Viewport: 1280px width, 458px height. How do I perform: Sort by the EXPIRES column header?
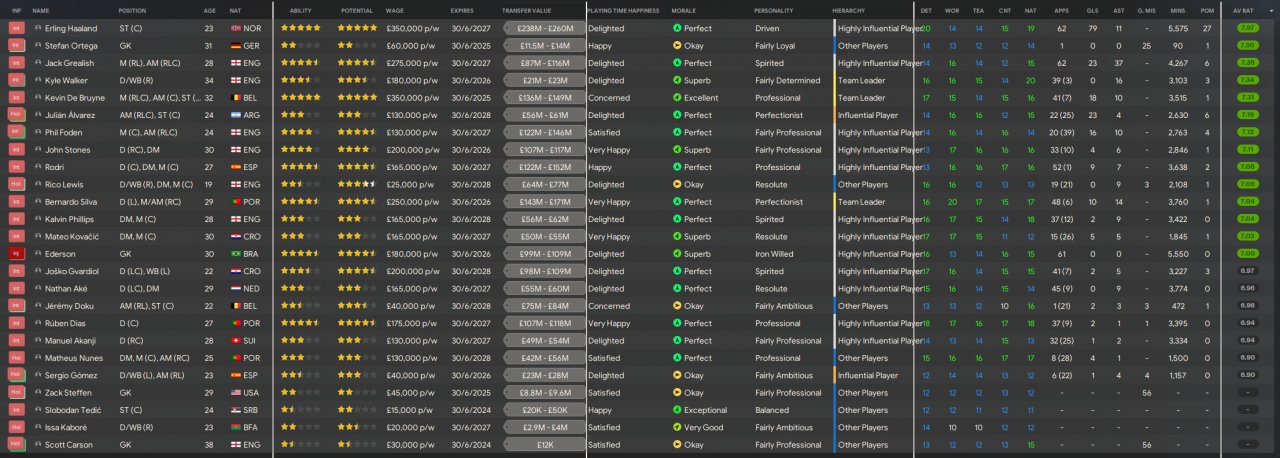point(462,10)
